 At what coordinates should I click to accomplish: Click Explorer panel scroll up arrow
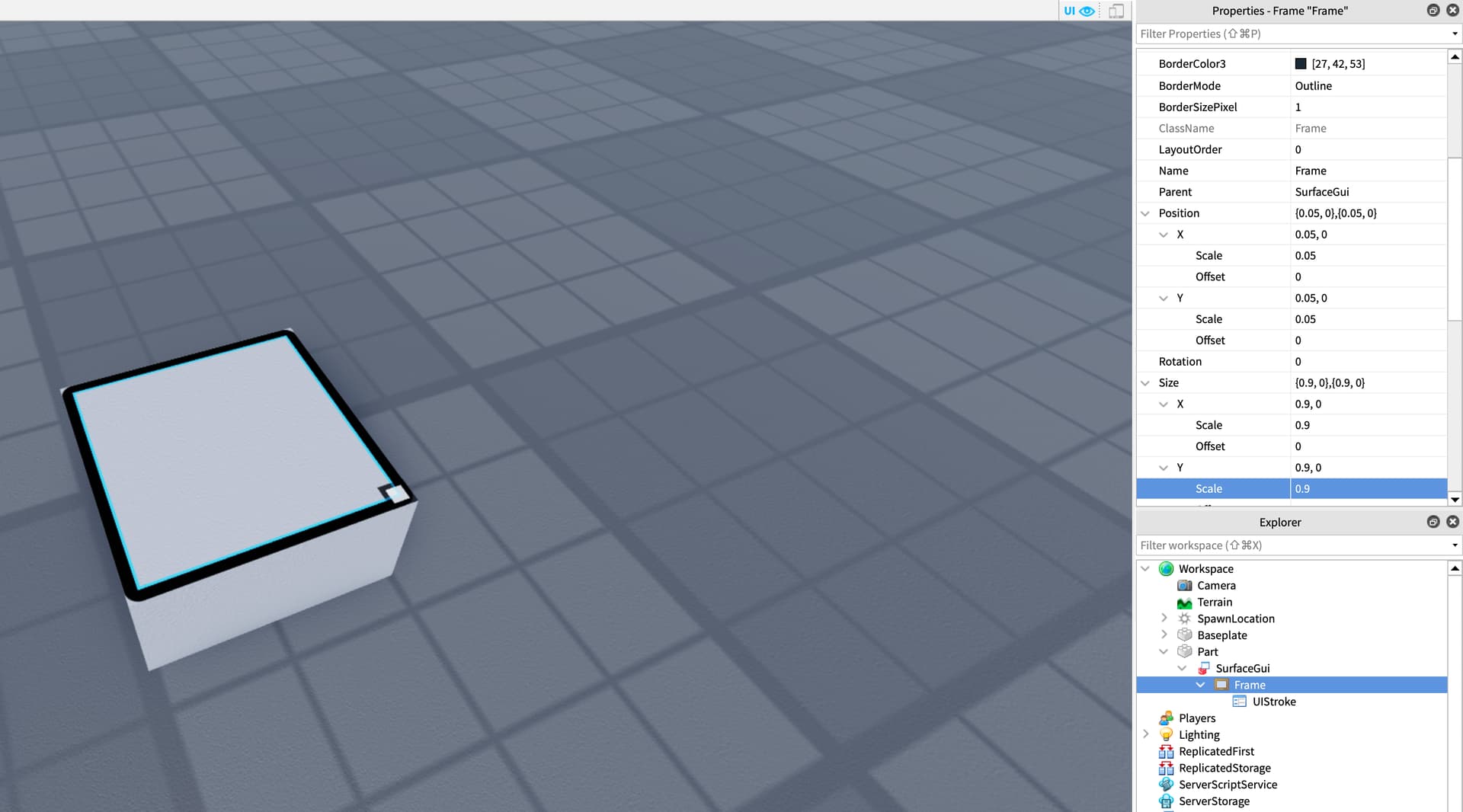point(1455,568)
